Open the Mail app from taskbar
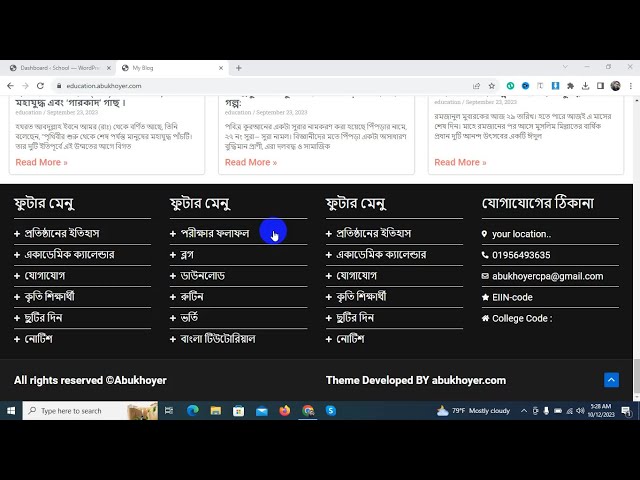This screenshot has width=640, height=480. [262, 411]
